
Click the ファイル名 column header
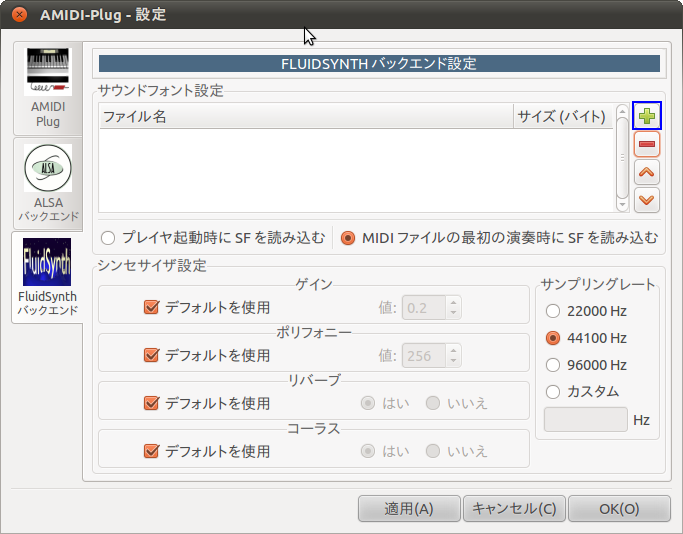(x=306, y=116)
